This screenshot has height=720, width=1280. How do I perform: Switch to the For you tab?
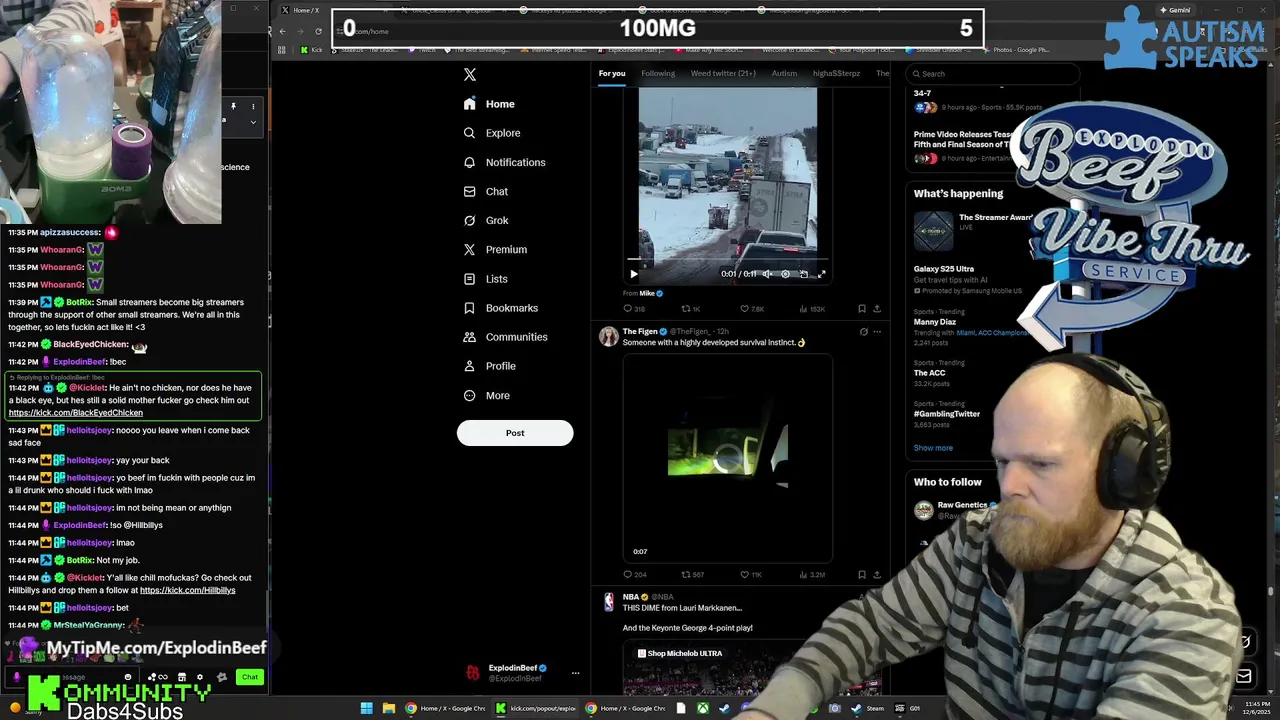612,73
